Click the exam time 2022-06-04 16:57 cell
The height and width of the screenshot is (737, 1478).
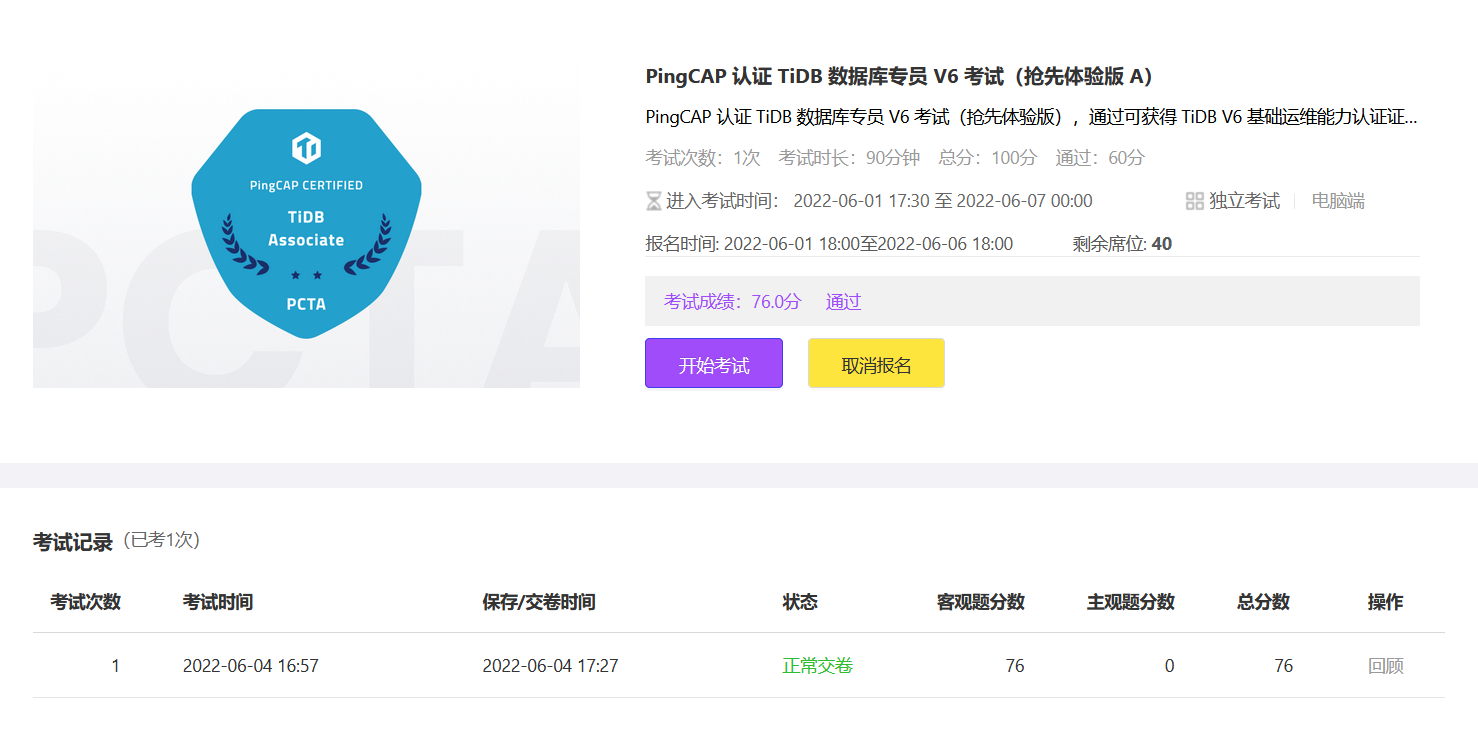pyautogui.click(x=251, y=666)
